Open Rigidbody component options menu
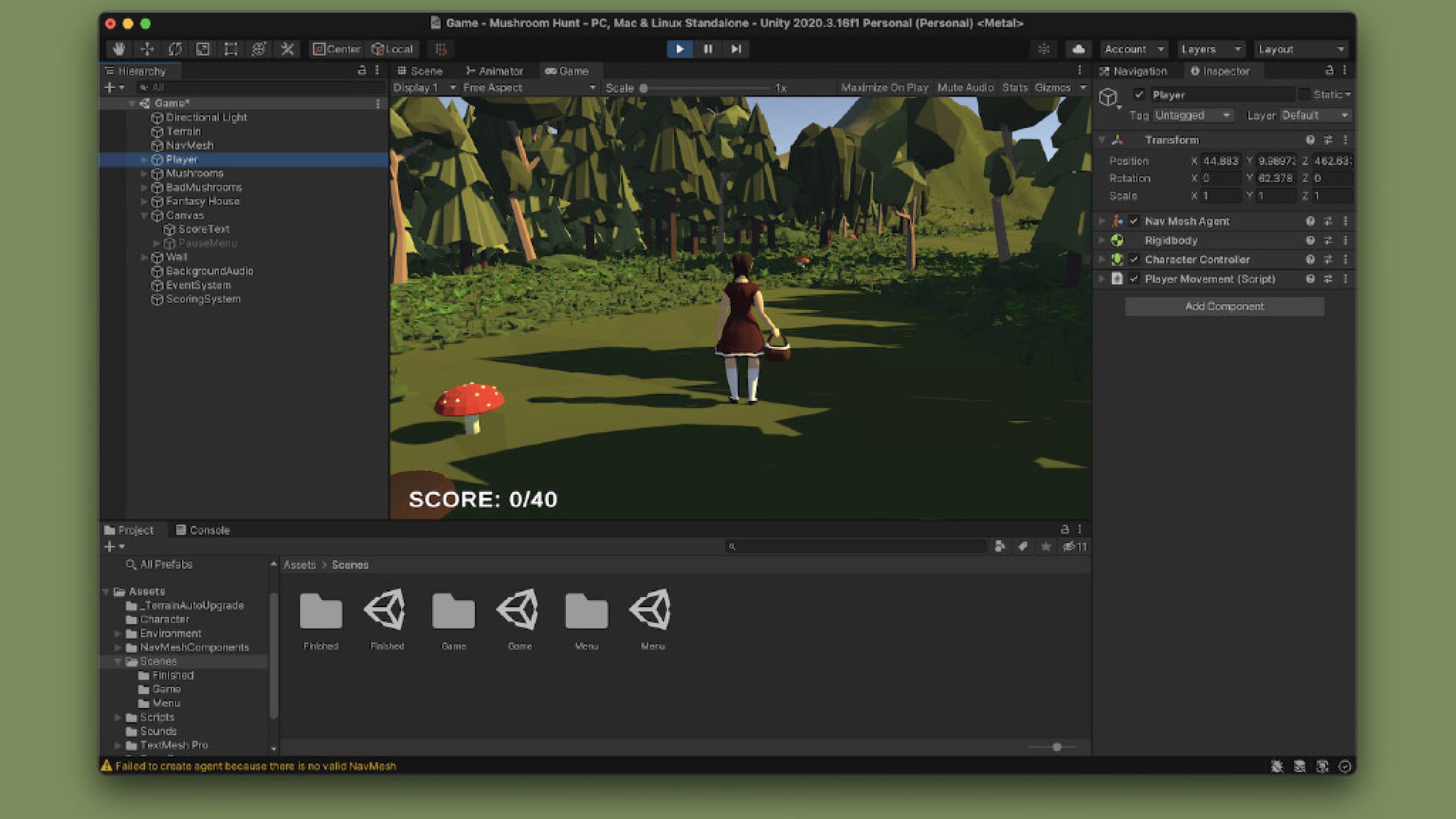 1346,241
